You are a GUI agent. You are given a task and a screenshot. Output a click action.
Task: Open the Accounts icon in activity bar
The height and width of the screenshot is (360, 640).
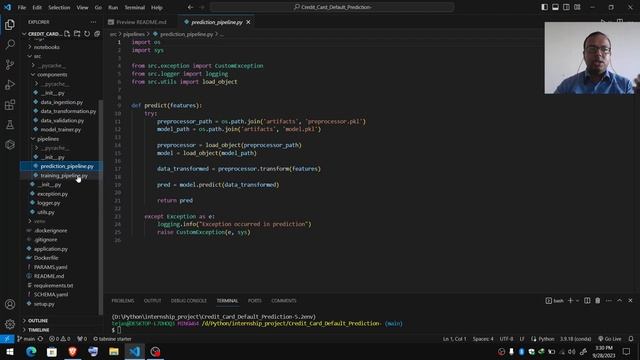pyautogui.click(x=10, y=304)
